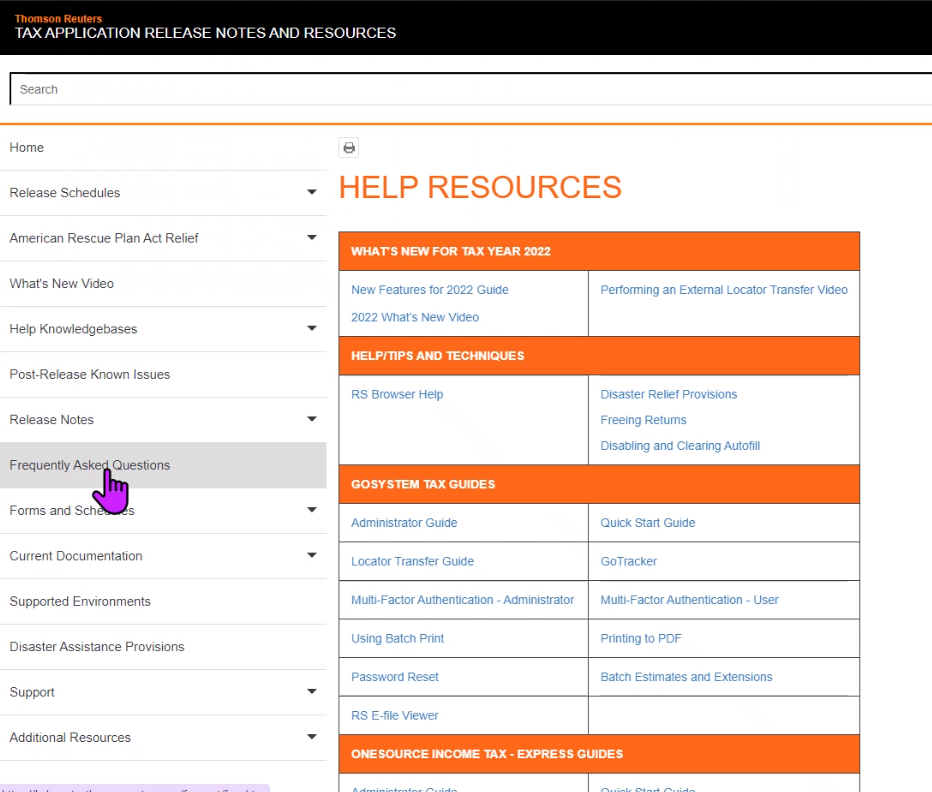
Task: Open Password Reset link
Action: click(x=395, y=677)
